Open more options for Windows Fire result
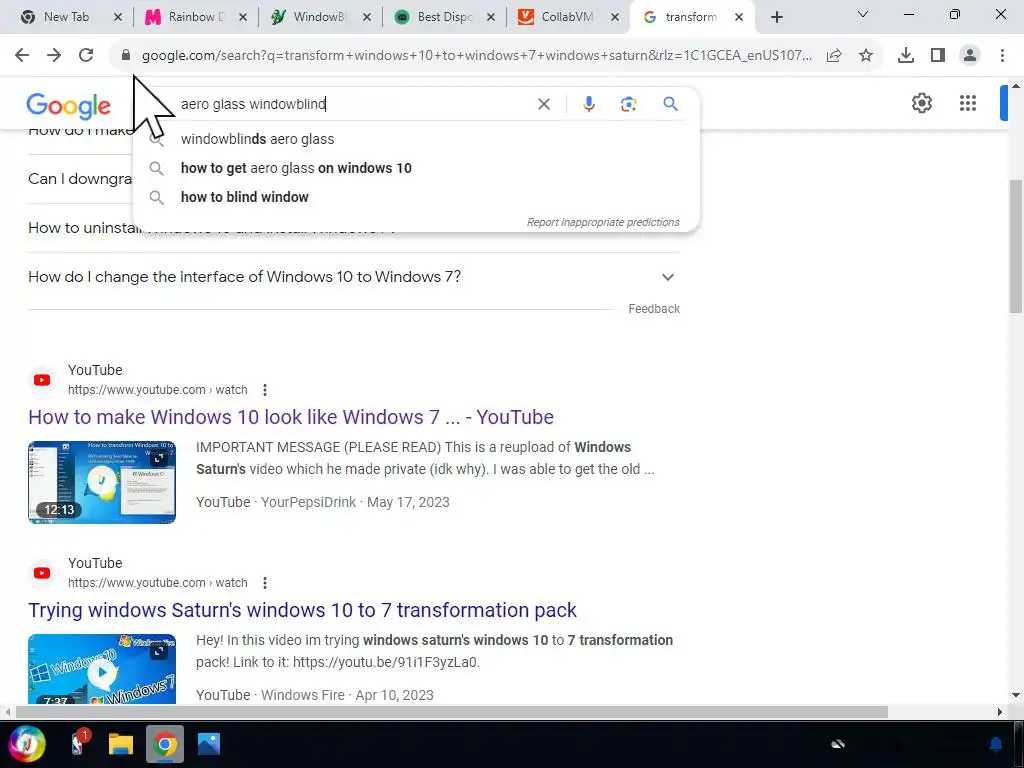The image size is (1024, 768). (264, 583)
